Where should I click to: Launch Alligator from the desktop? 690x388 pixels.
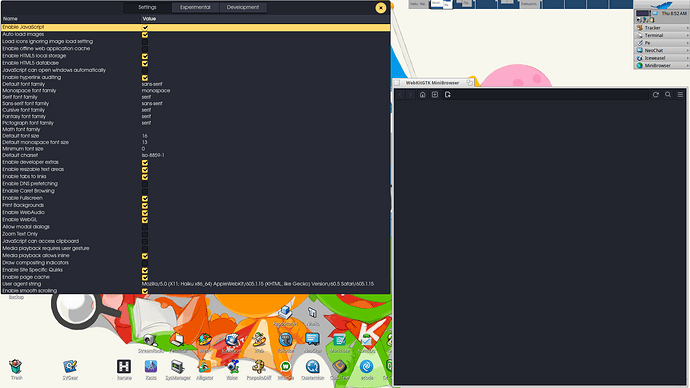click(x=205, y=370)
